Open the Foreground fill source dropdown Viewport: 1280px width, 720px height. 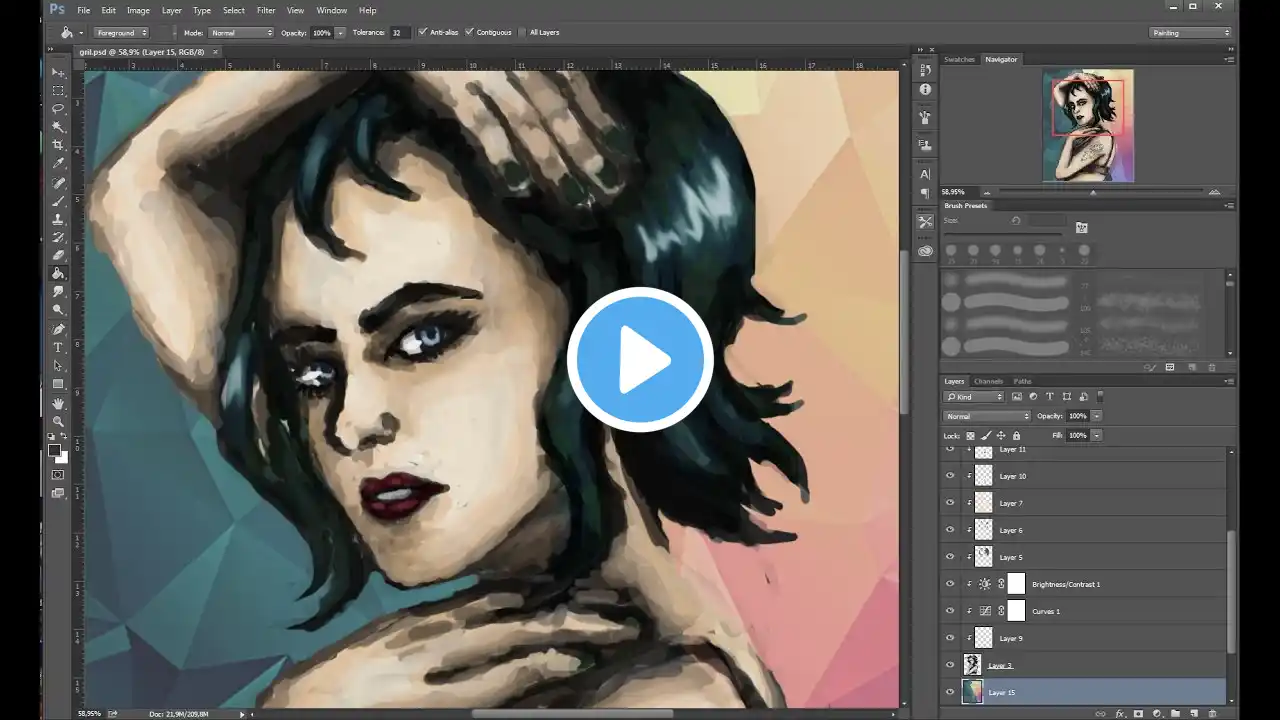[121, 32]
